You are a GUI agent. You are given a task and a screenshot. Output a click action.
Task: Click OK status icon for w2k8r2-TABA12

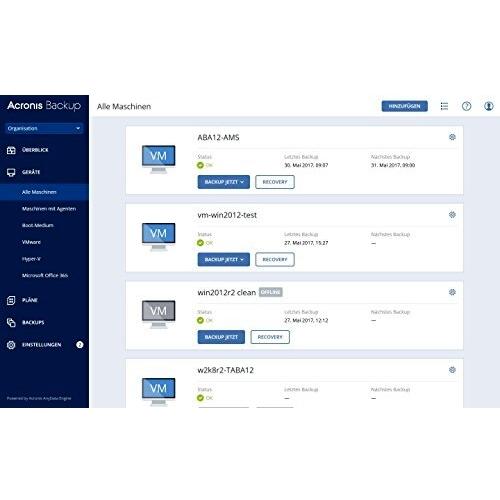(x=200, y=398)
